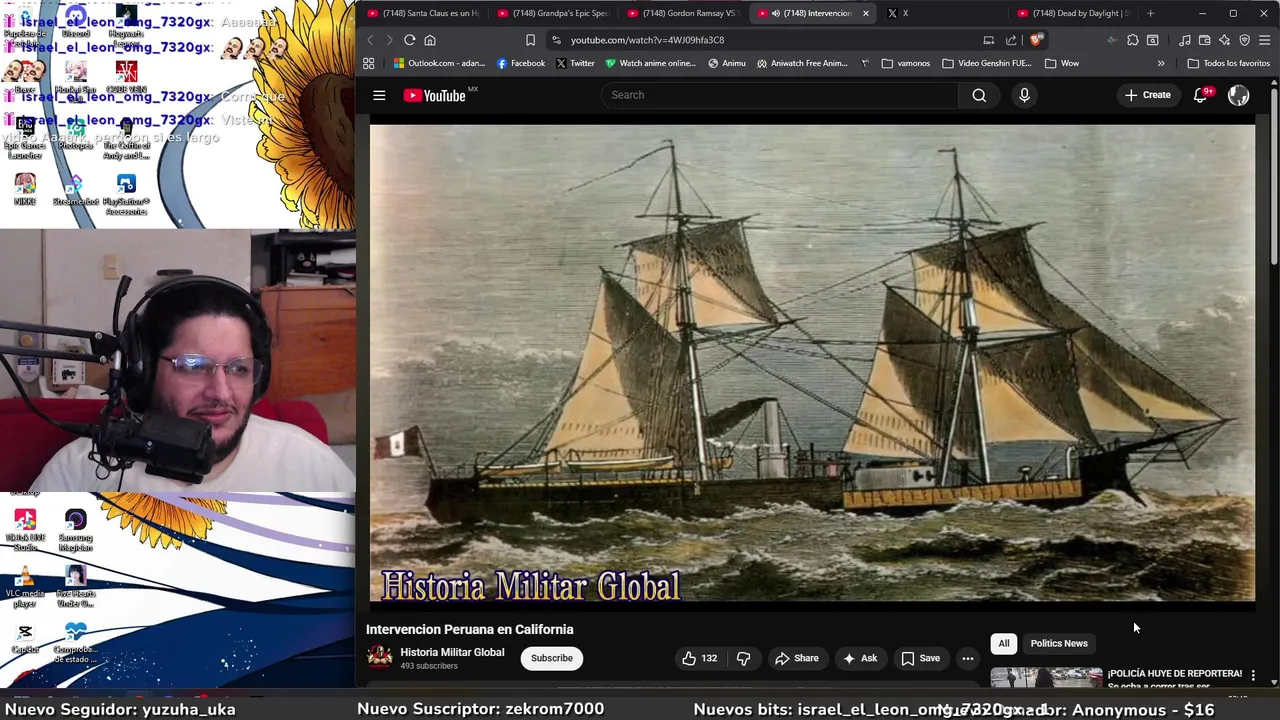Open a new browser tab

(1150, 13)
